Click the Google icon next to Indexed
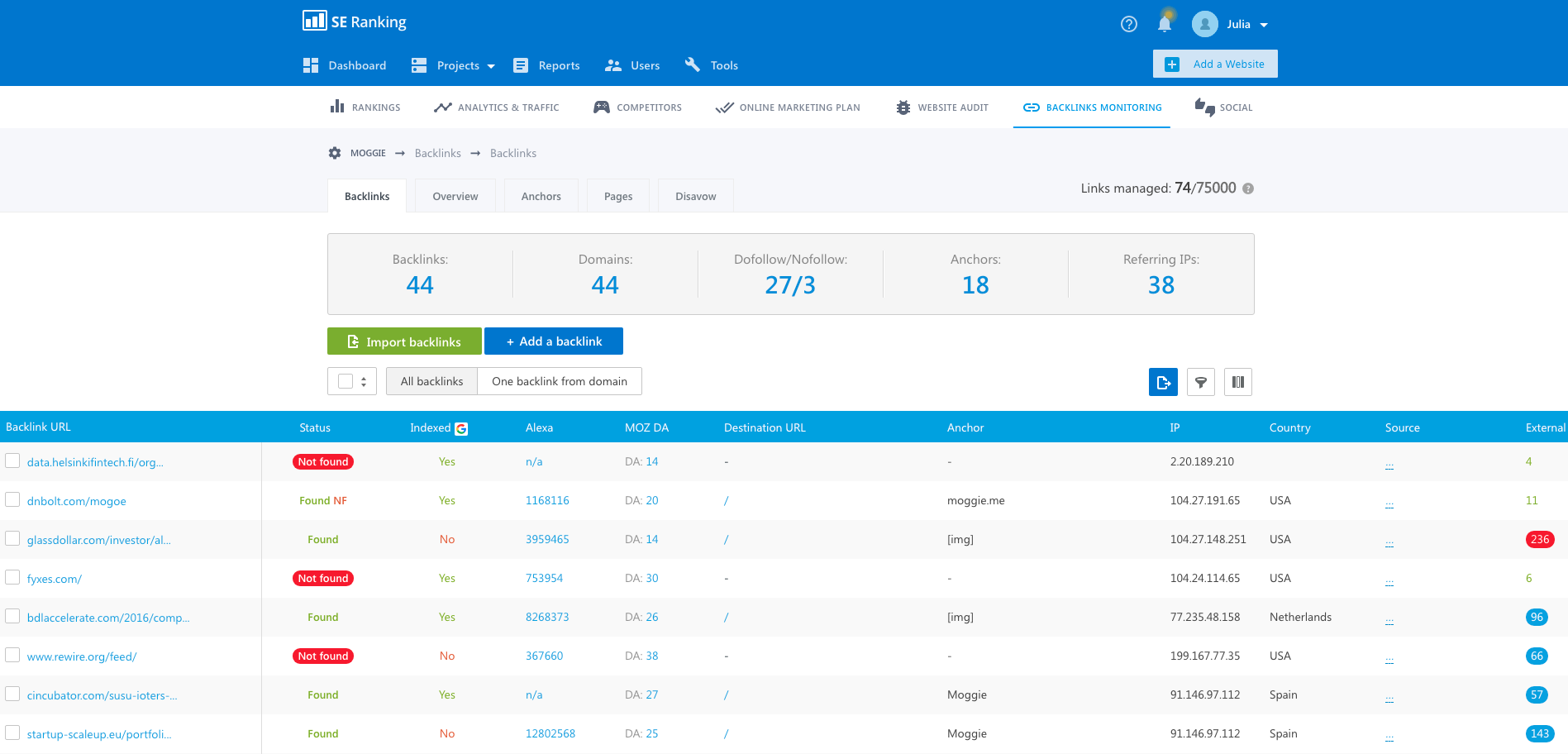 click(x=461, y=428)
